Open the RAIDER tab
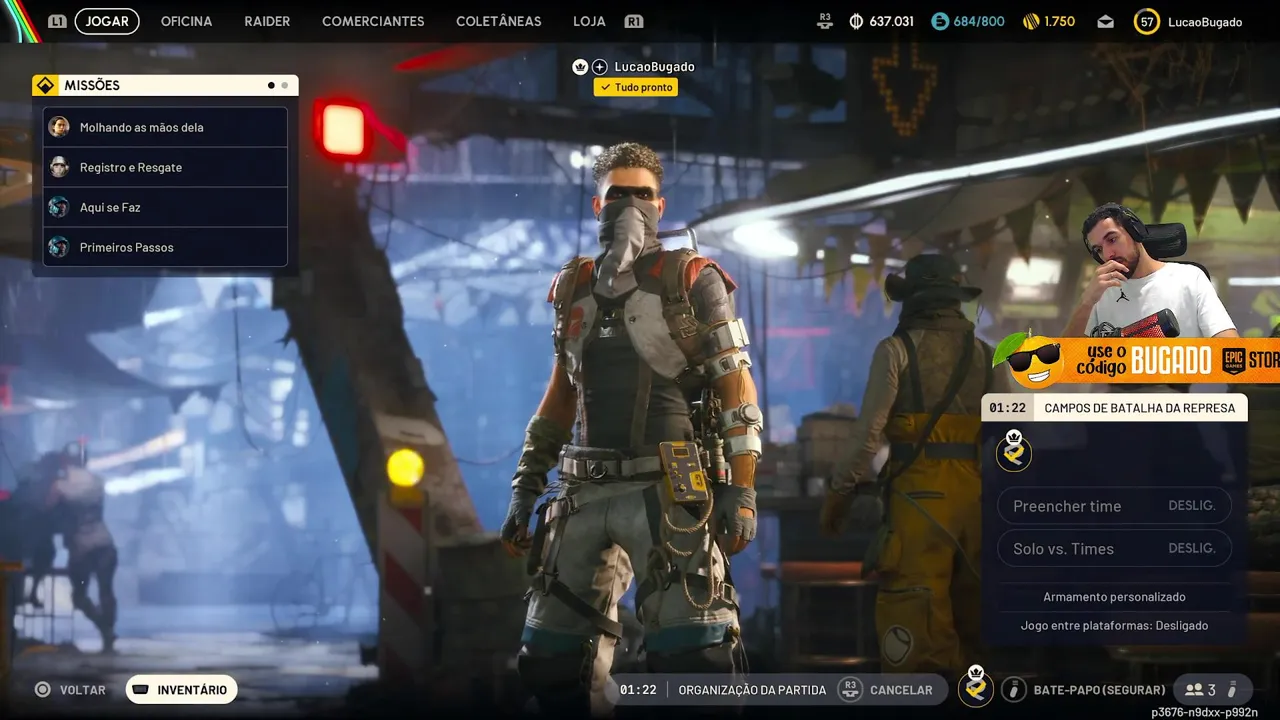This screenshot has height=720, width=1280. coord(267,21)
